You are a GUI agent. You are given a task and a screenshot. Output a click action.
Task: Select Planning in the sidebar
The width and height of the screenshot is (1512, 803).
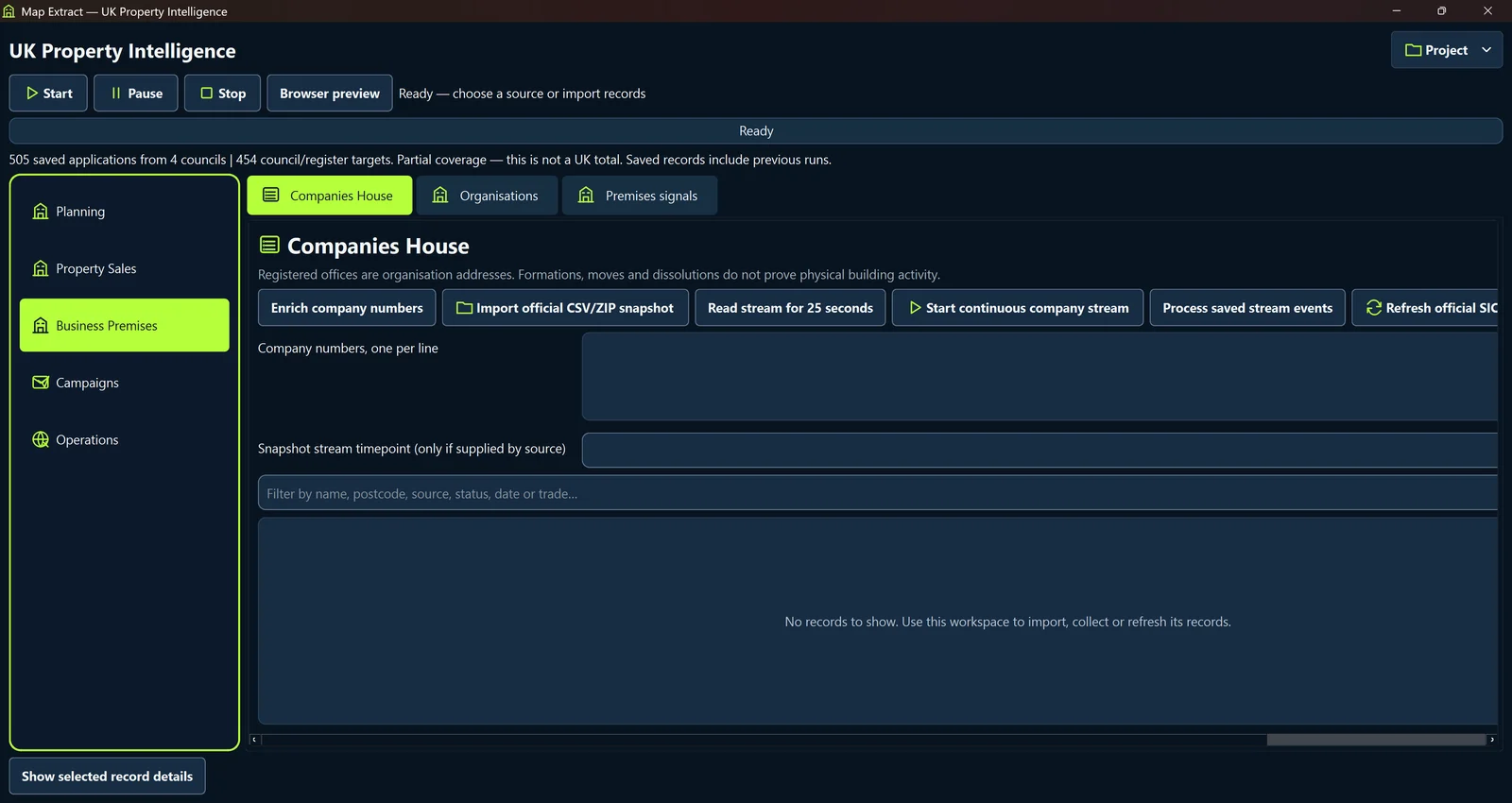pyautogui.click(x=125, y=212)
